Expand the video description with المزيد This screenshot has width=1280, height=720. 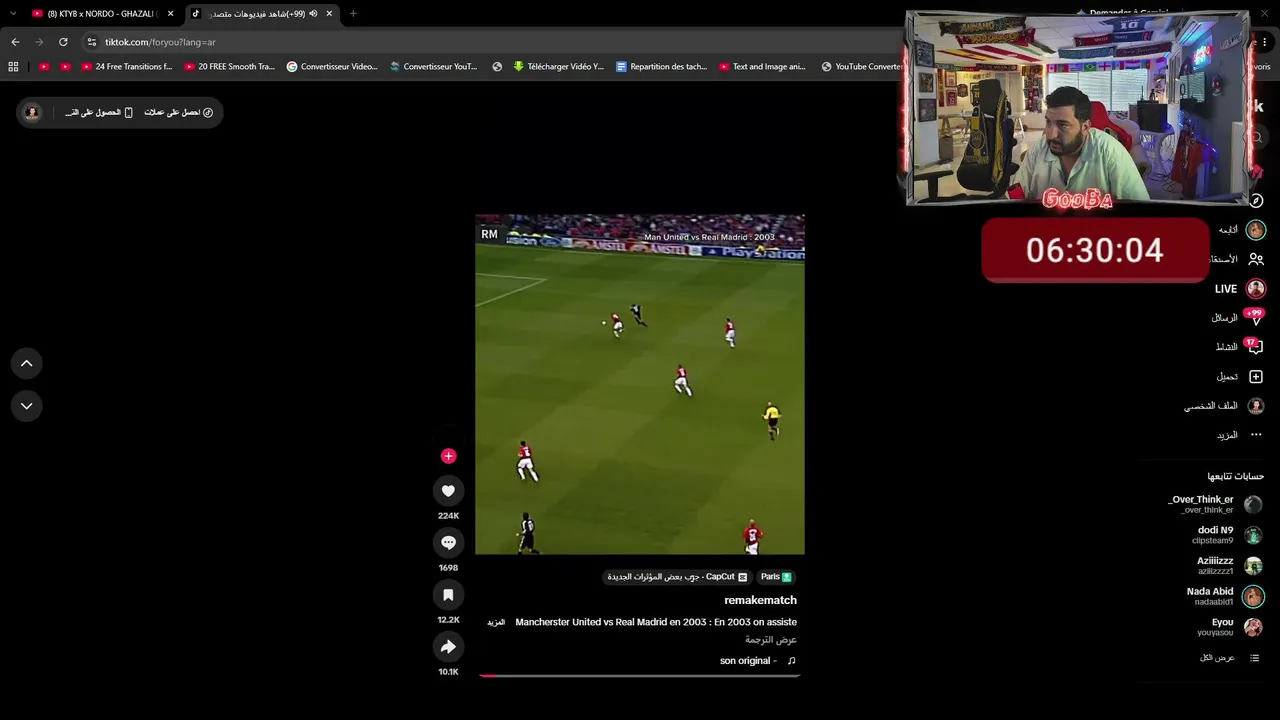click(496, 623)
